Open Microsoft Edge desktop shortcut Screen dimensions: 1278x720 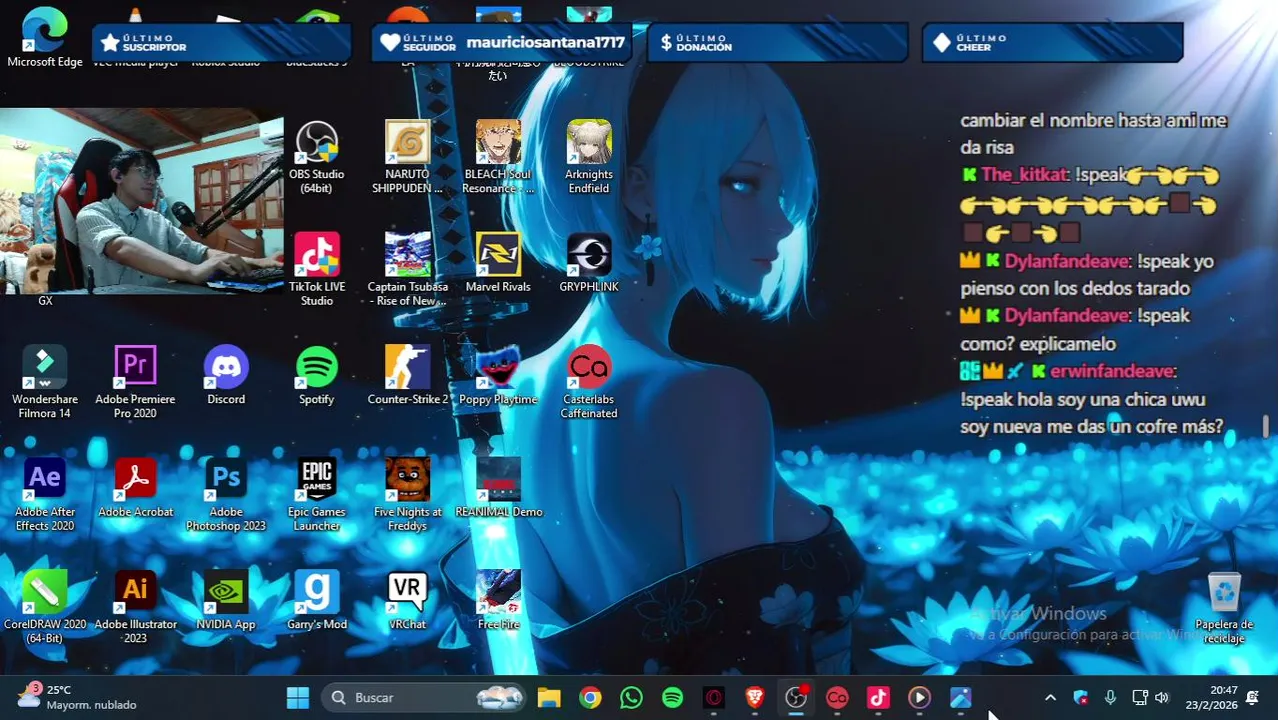[x=45, y=37]
